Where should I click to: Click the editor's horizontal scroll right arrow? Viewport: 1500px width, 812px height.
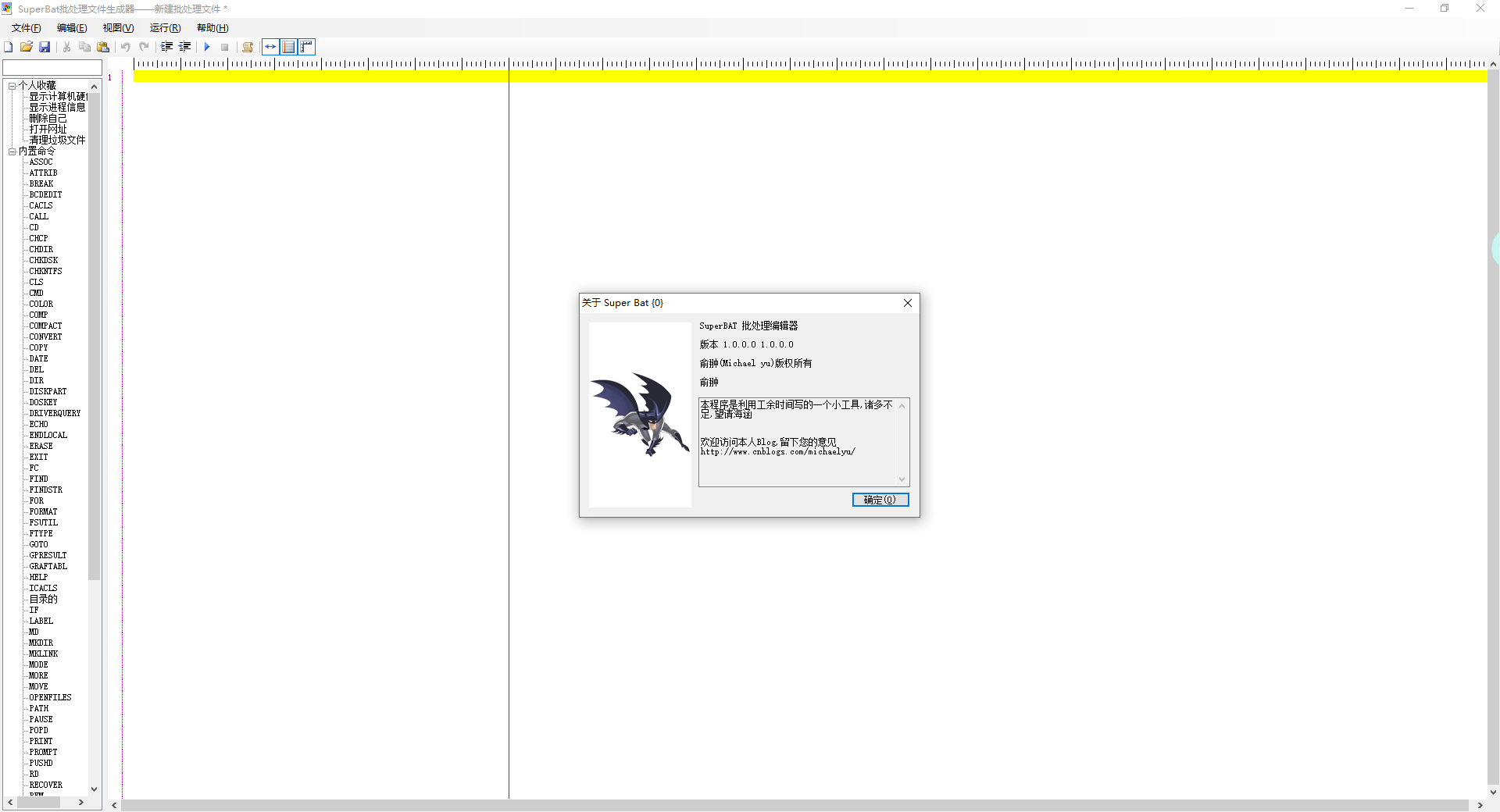point(1480,805)
